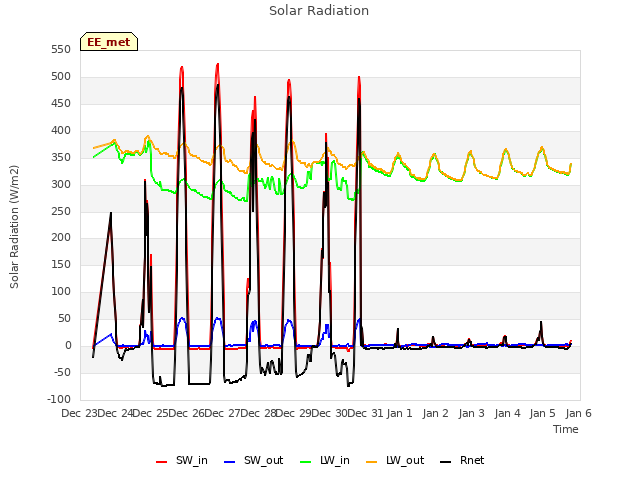
Task: Click the Solar Radiation chart title
Action: click(319, 11)
